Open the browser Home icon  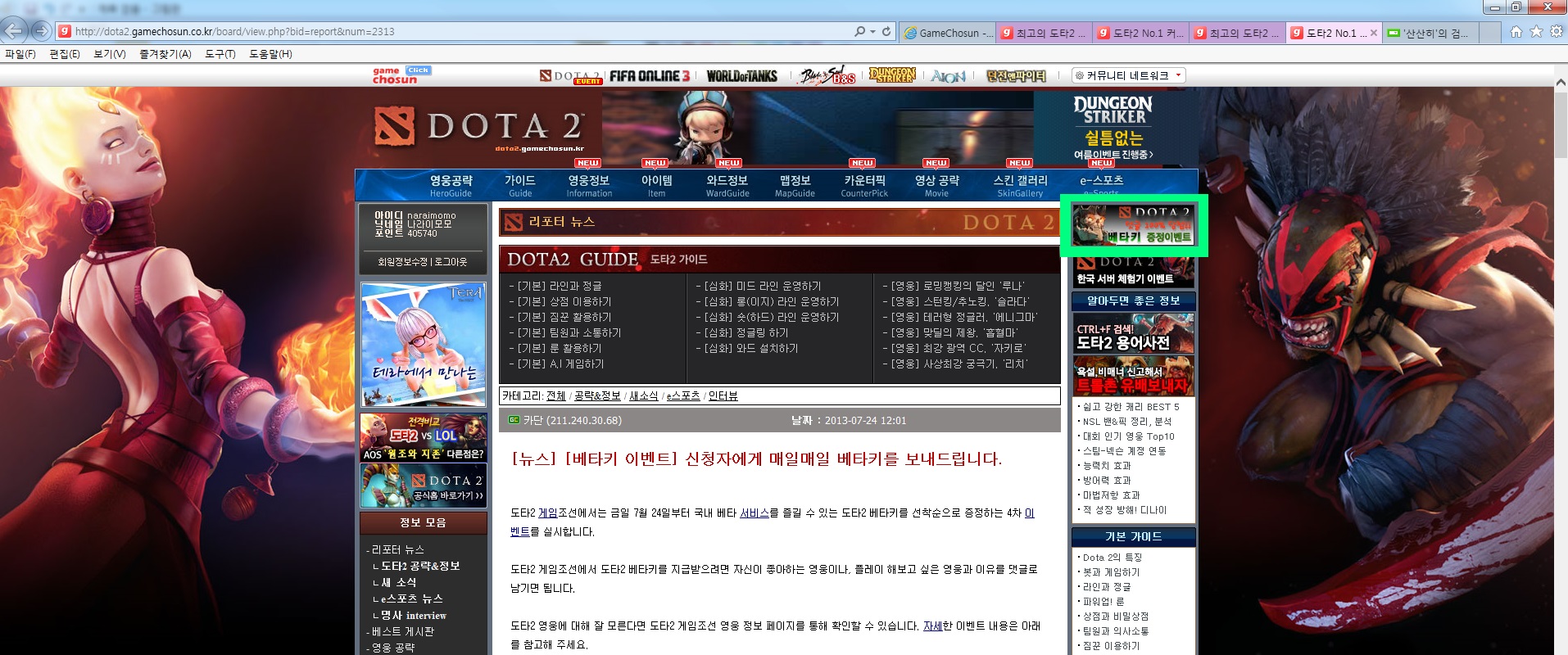(1516, 31)
